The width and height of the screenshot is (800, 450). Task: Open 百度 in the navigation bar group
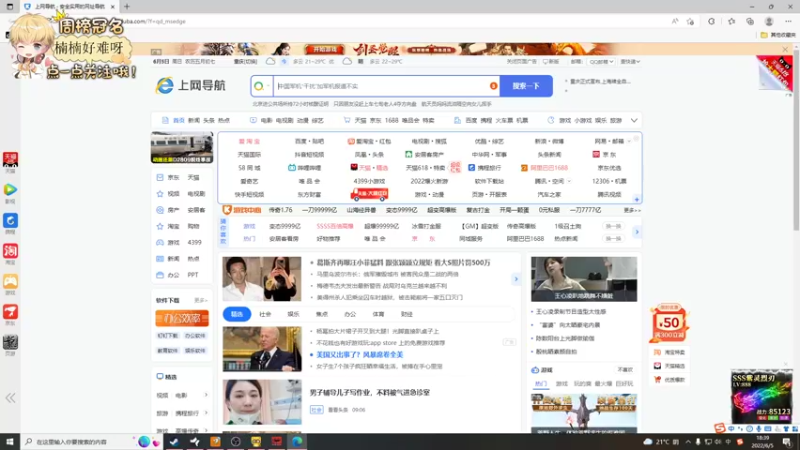pyautogui.click(x=471, y=120)
